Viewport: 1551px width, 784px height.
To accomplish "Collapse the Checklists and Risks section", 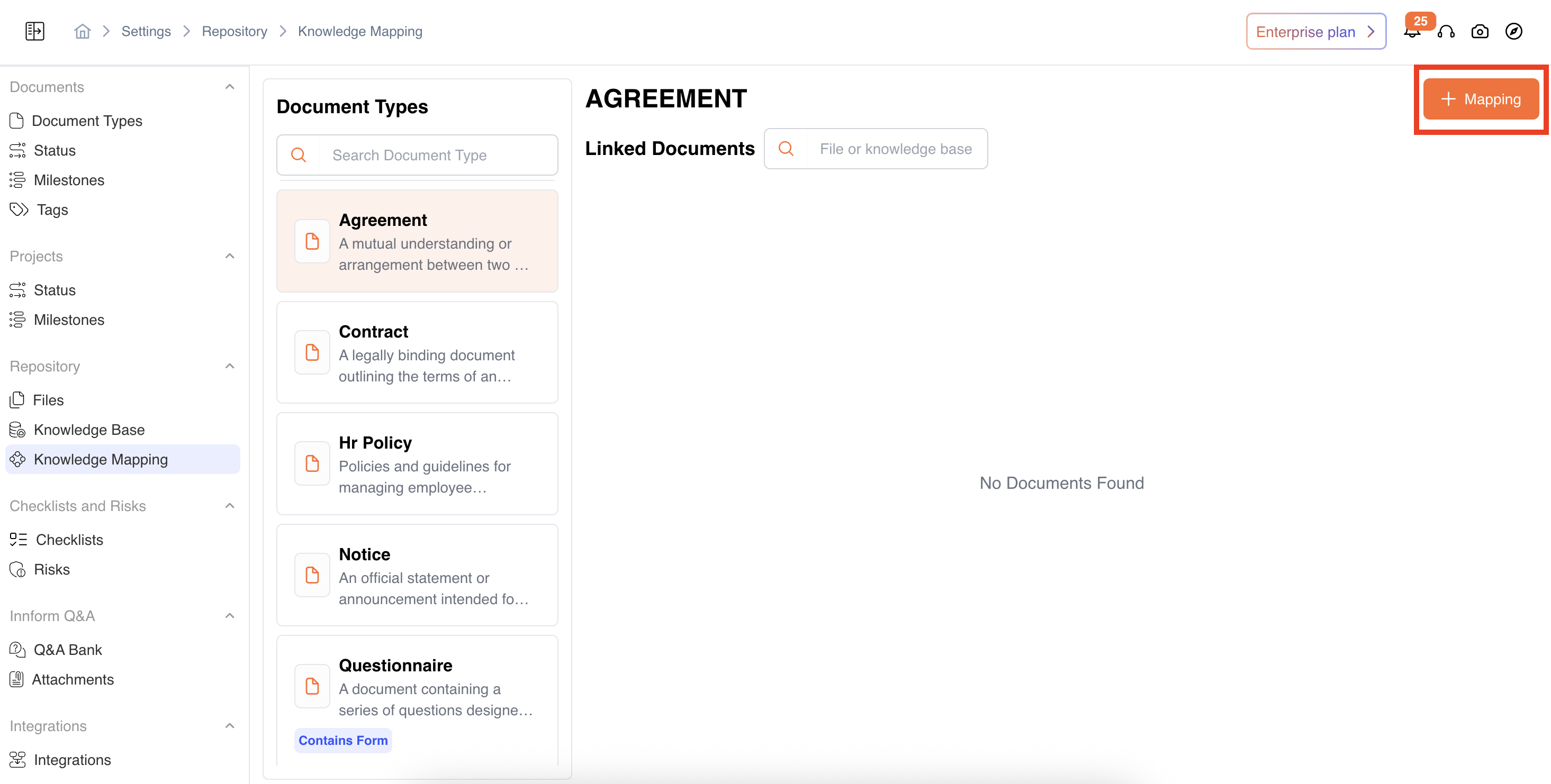I will [229, 506].
